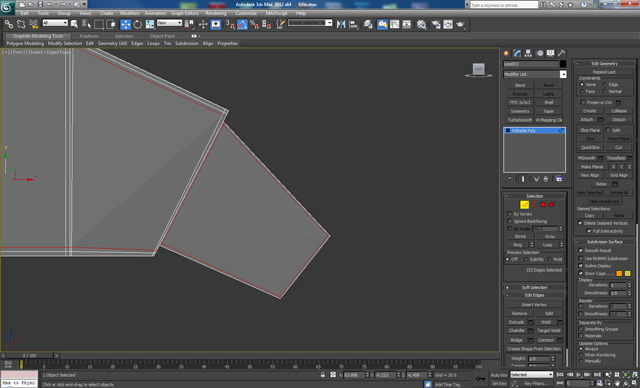Click the Mirror tool icon
This screenshot has width=640, height=388.
pyautogui.click(x=341, y=24)
